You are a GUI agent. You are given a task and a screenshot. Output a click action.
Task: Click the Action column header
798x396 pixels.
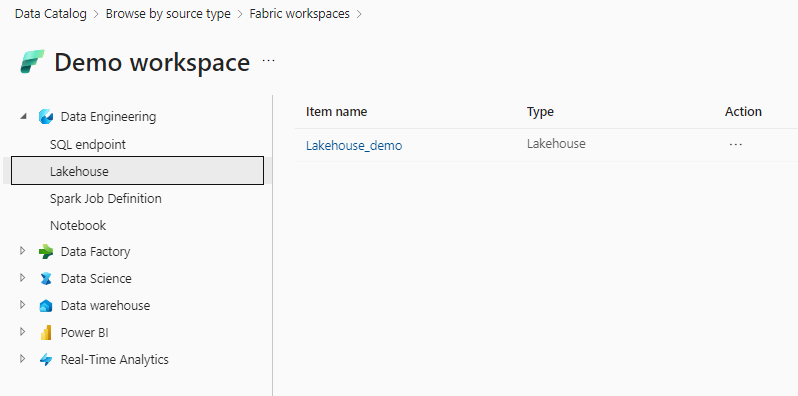point(743,111)
